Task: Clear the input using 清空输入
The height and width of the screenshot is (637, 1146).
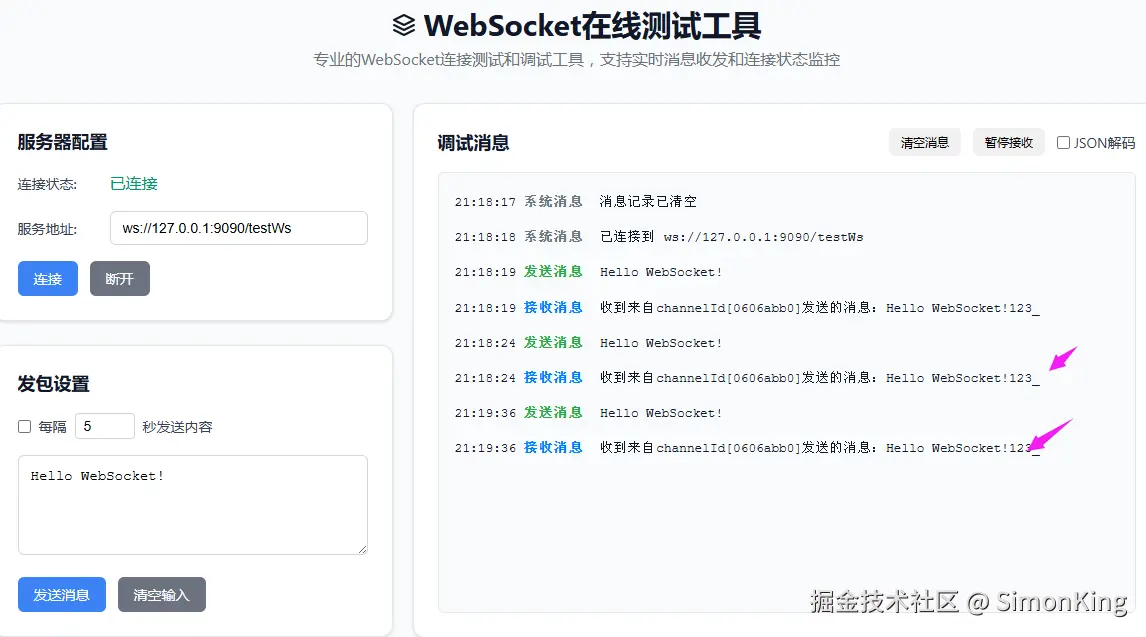Action: (161, 595)
